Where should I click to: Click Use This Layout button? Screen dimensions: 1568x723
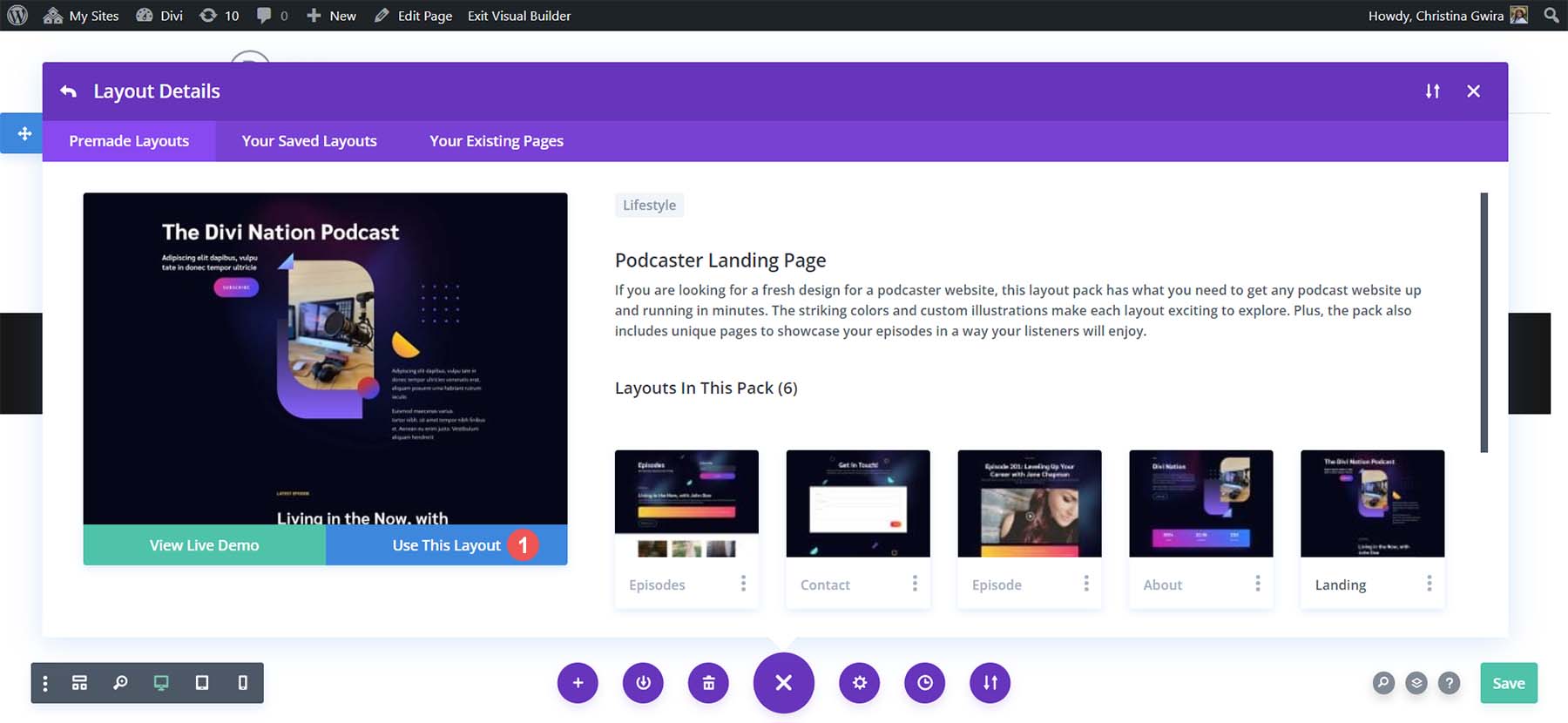click(x=446, y=545)
